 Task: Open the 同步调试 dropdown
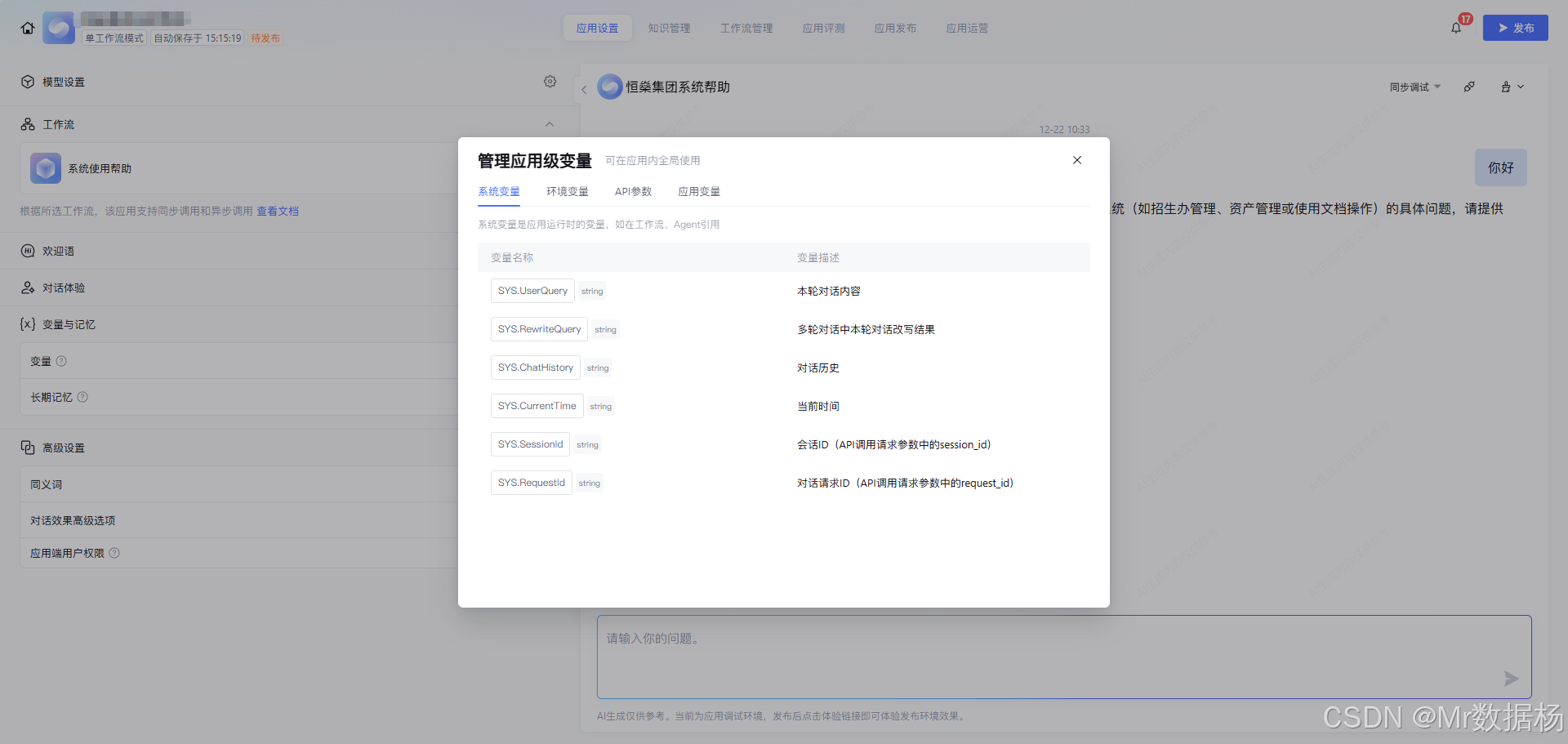1414,86
